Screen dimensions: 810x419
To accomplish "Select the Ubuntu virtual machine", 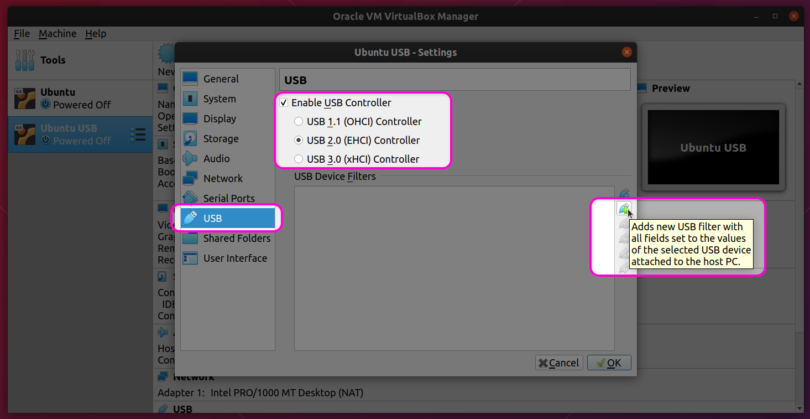I will click(80, 98).
